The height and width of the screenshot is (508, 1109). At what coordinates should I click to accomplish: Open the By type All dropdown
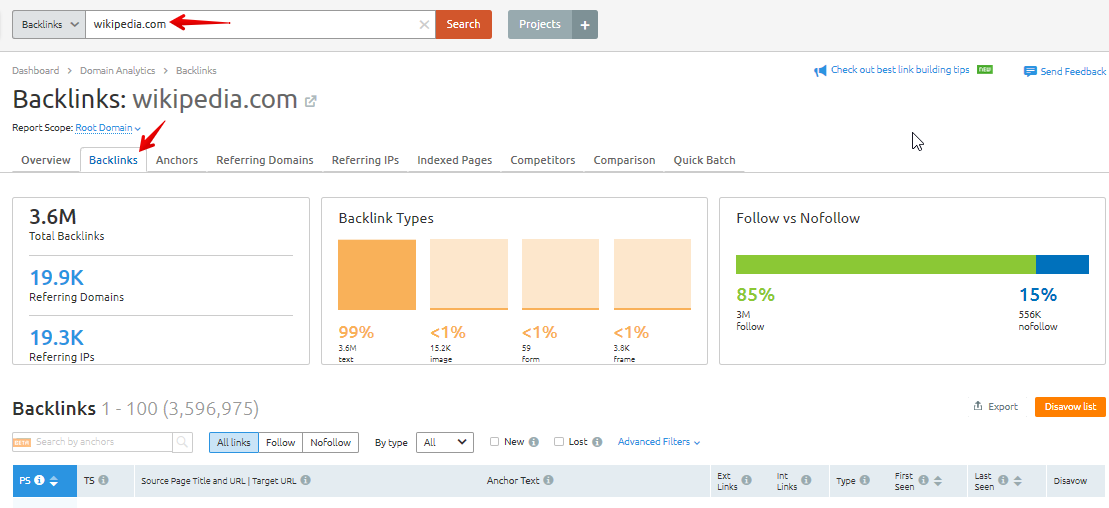(x=445, y=442)
